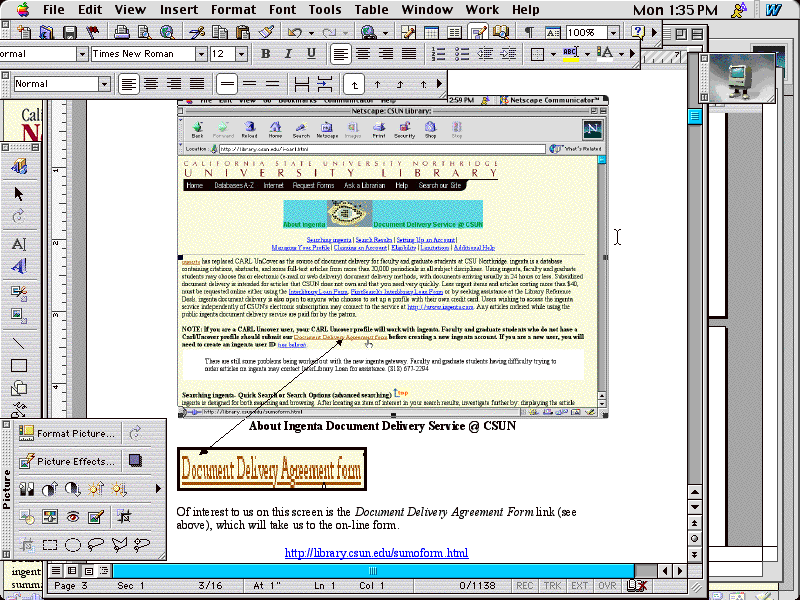
Task: Click the Format Picture... button
Action: (69, 433)
